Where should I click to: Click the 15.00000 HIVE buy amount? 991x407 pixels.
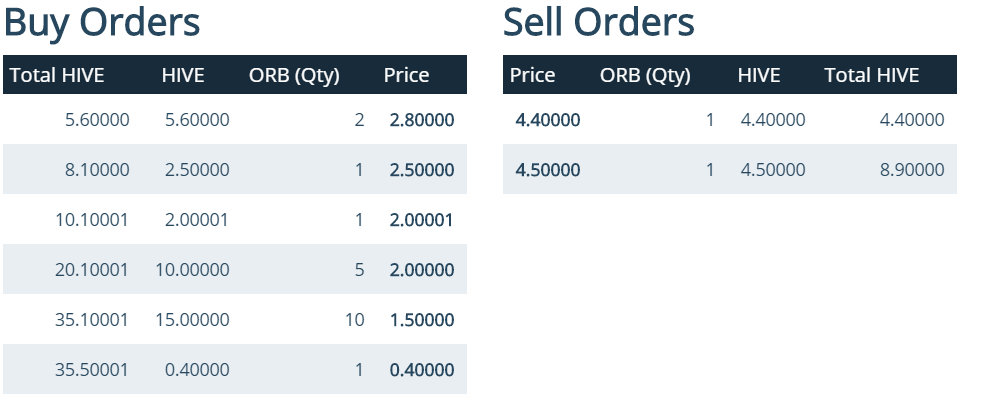192,319
